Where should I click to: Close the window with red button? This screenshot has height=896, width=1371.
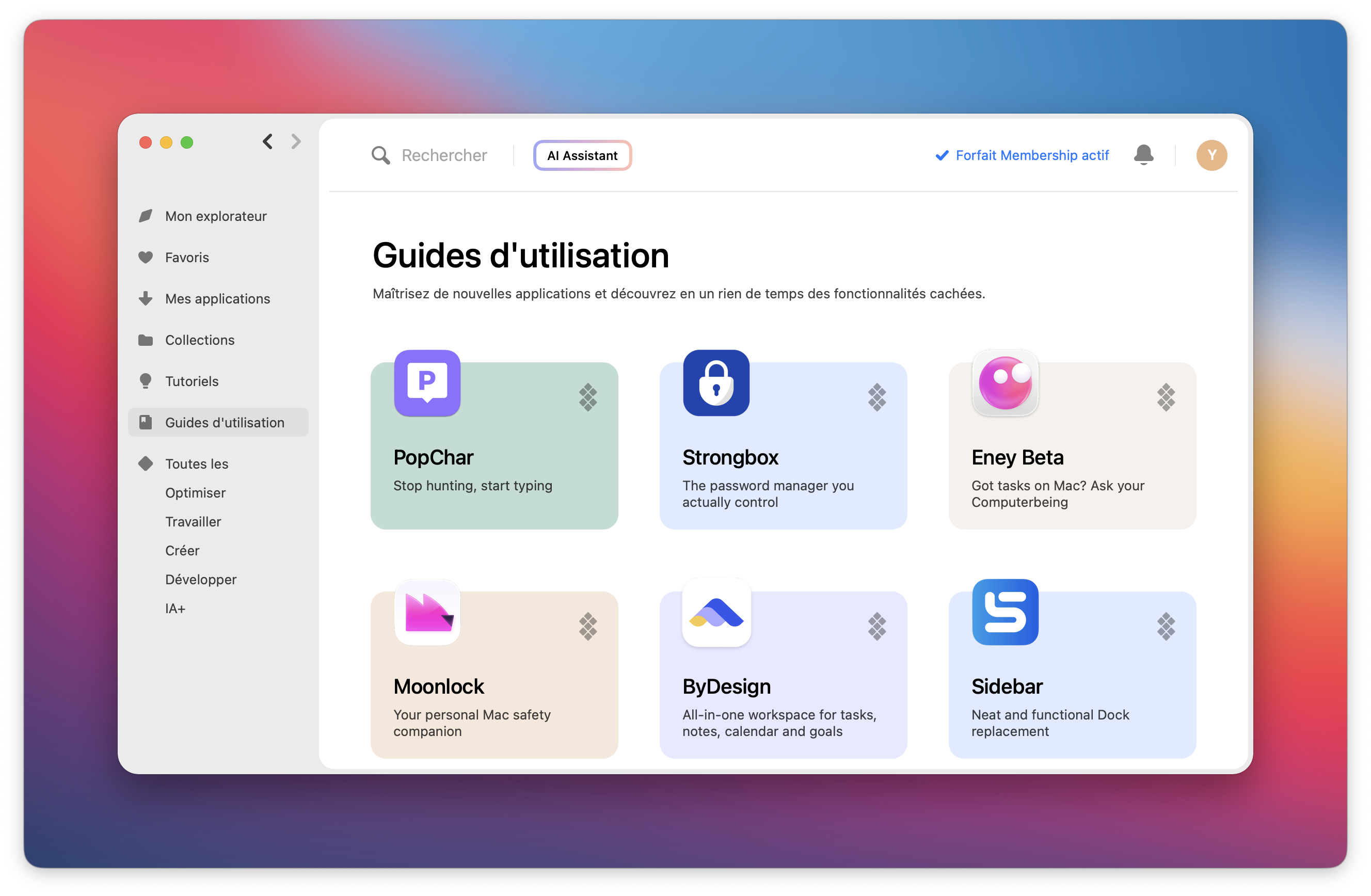146,142
